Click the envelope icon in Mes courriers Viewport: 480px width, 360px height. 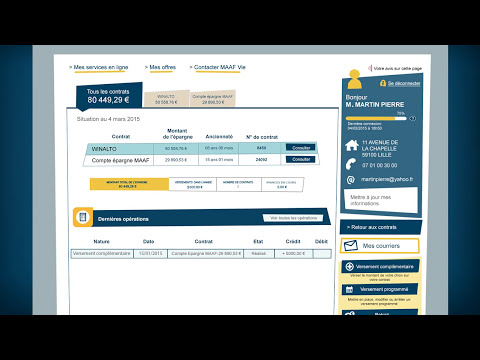tap(351, 246)
